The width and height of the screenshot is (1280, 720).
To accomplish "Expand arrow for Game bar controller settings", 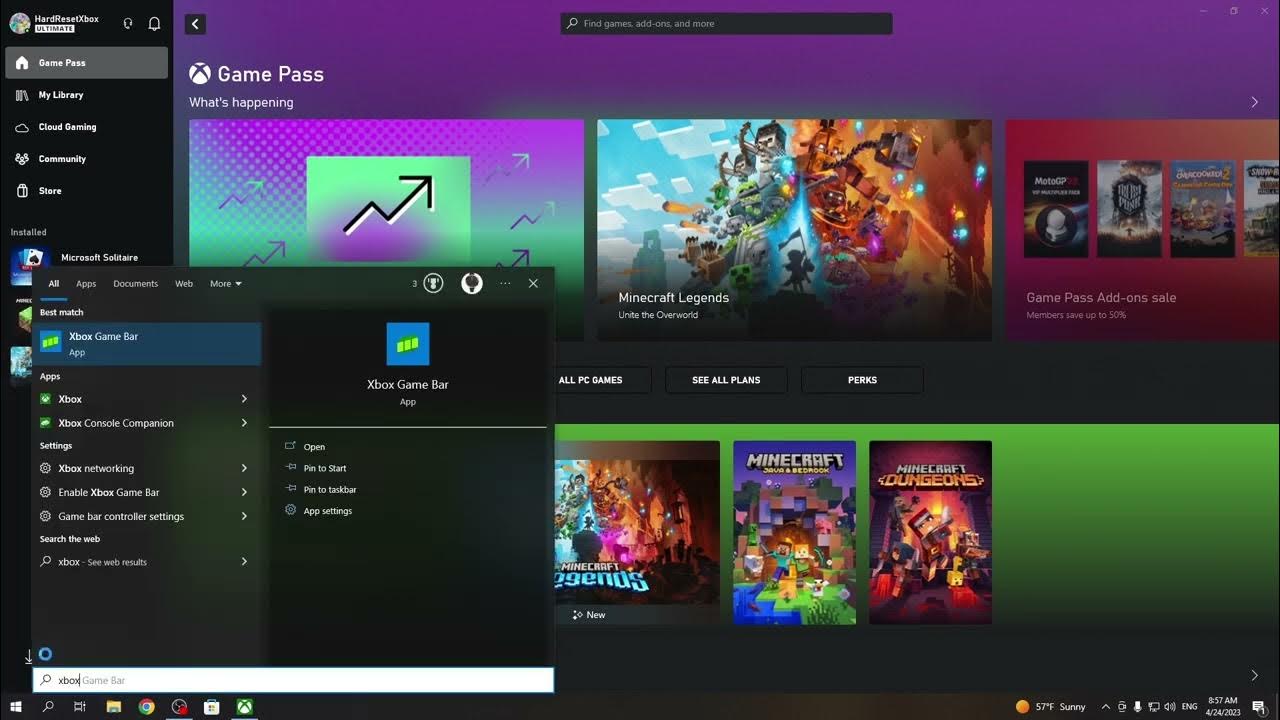I will coord(244,516).
